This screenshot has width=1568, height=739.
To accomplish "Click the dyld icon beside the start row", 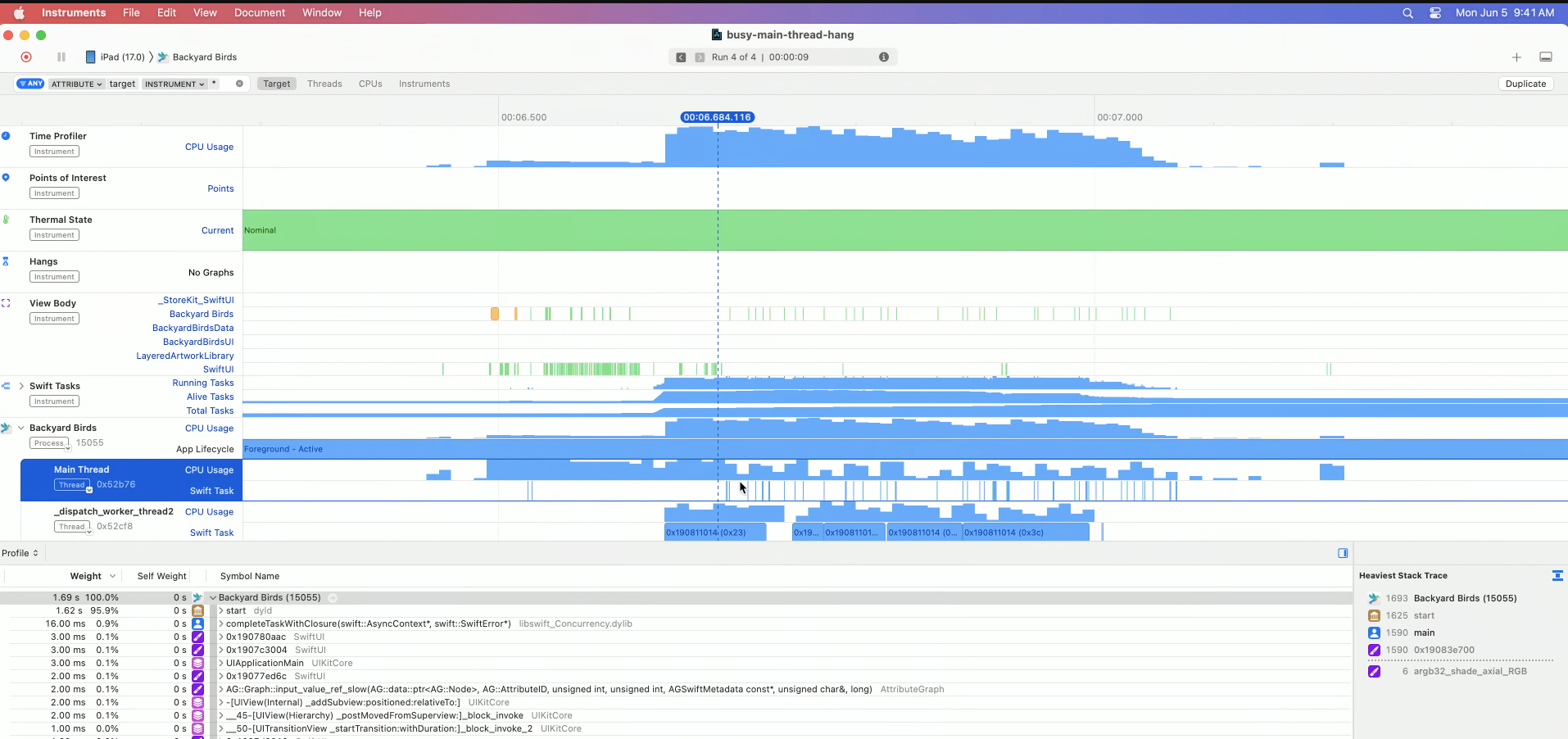I will (197, 611).
